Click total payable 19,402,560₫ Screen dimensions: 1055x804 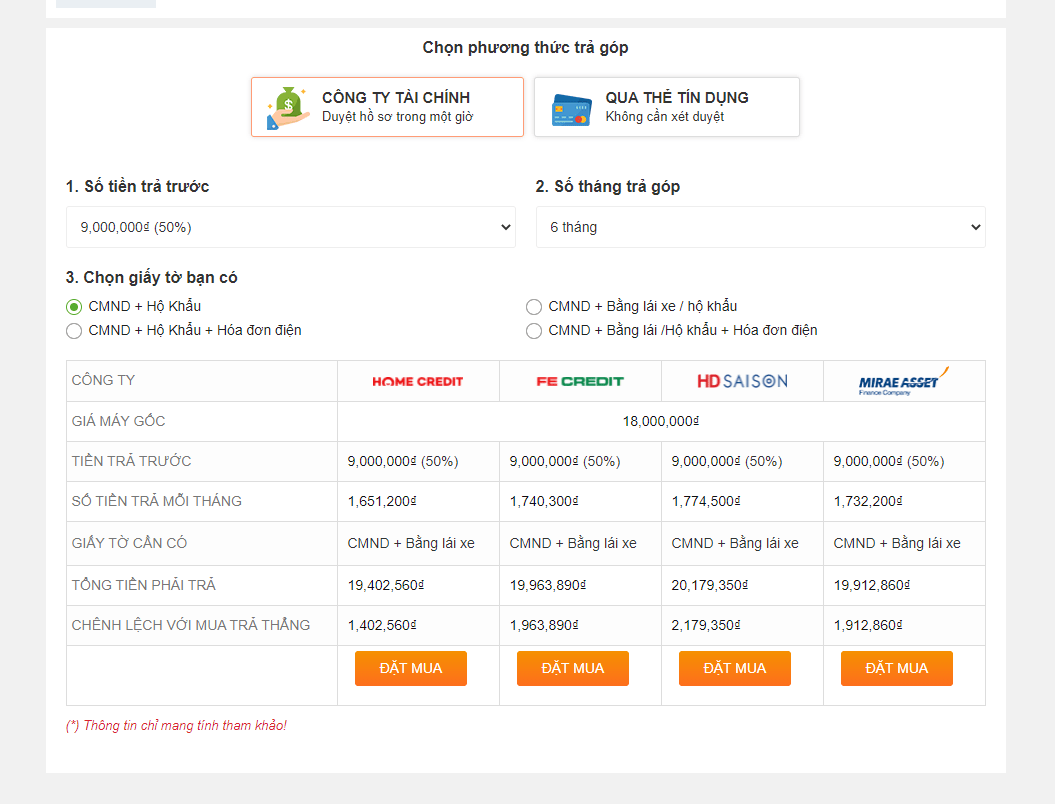(x=386, y=585)
